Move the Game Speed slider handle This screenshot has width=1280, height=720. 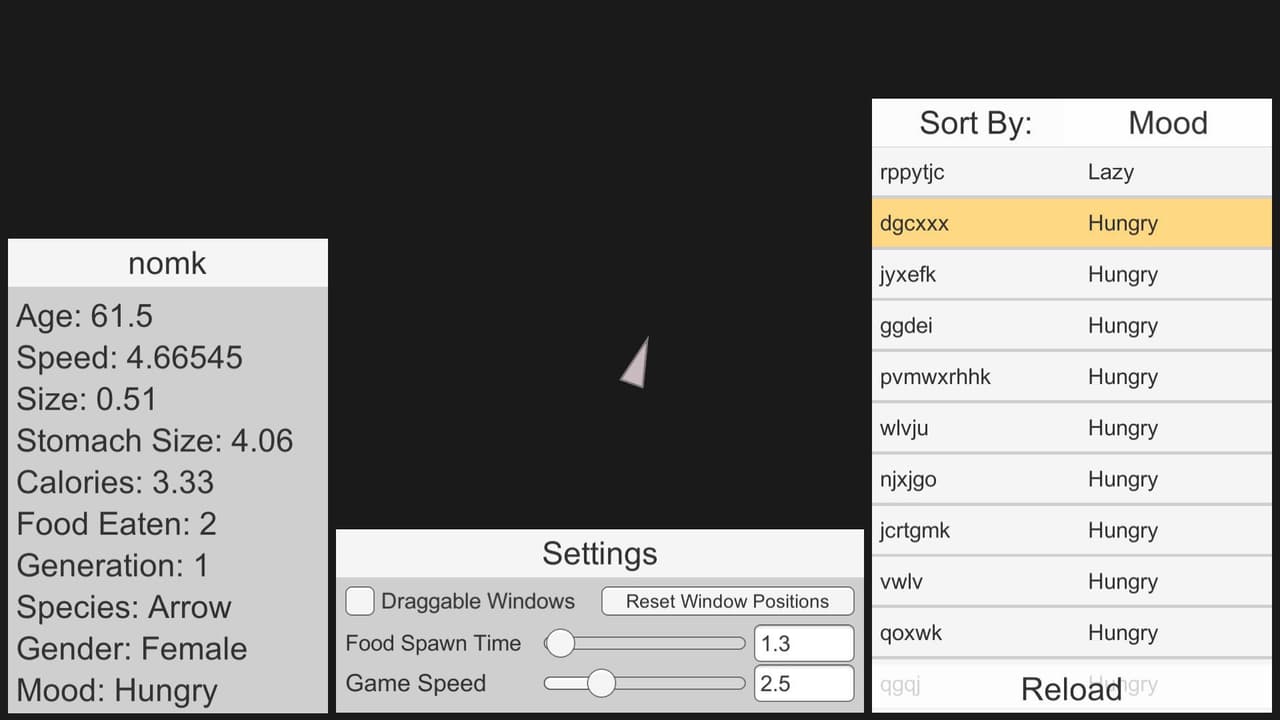click(600, 683)
